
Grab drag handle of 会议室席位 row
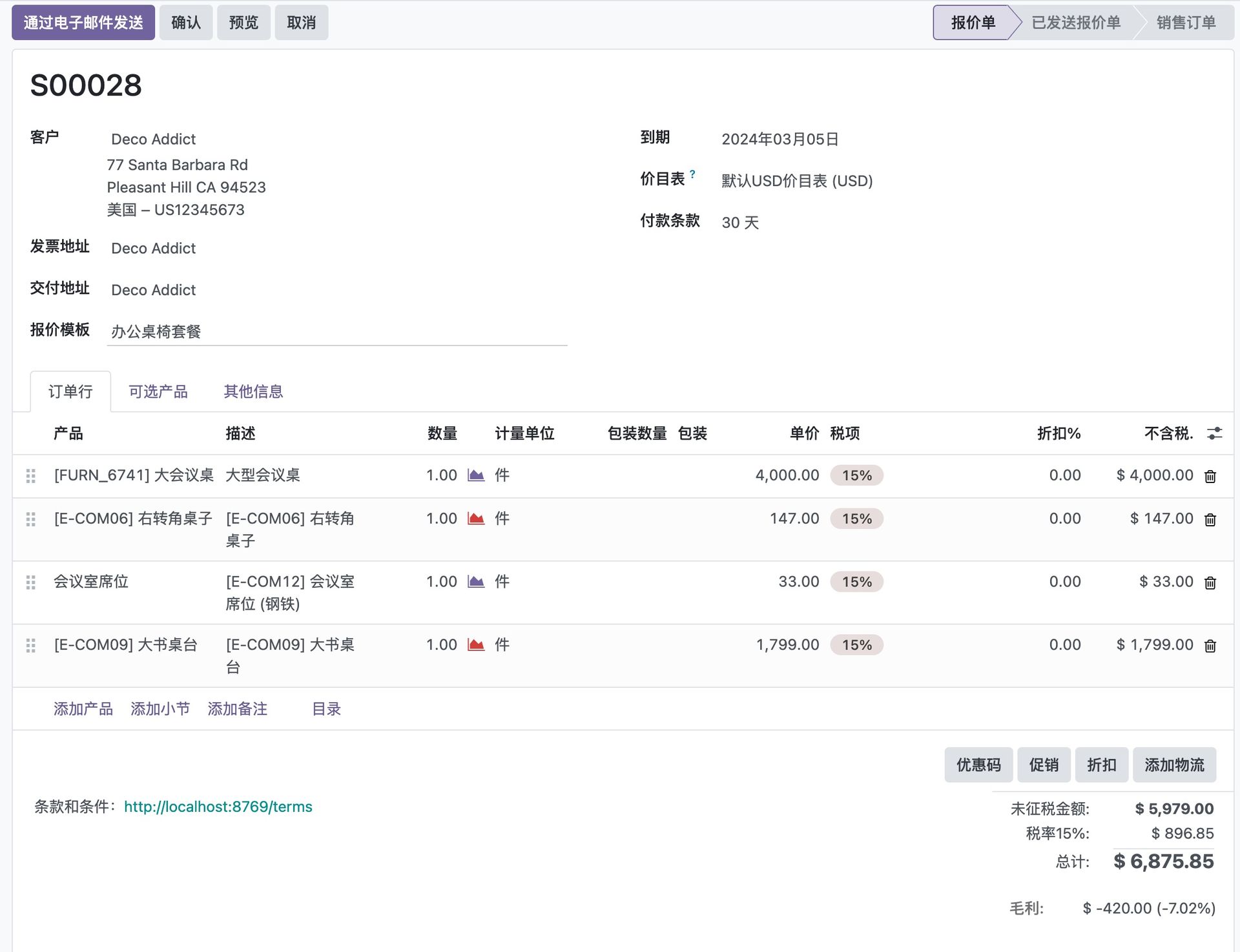[x=30, y=583]
